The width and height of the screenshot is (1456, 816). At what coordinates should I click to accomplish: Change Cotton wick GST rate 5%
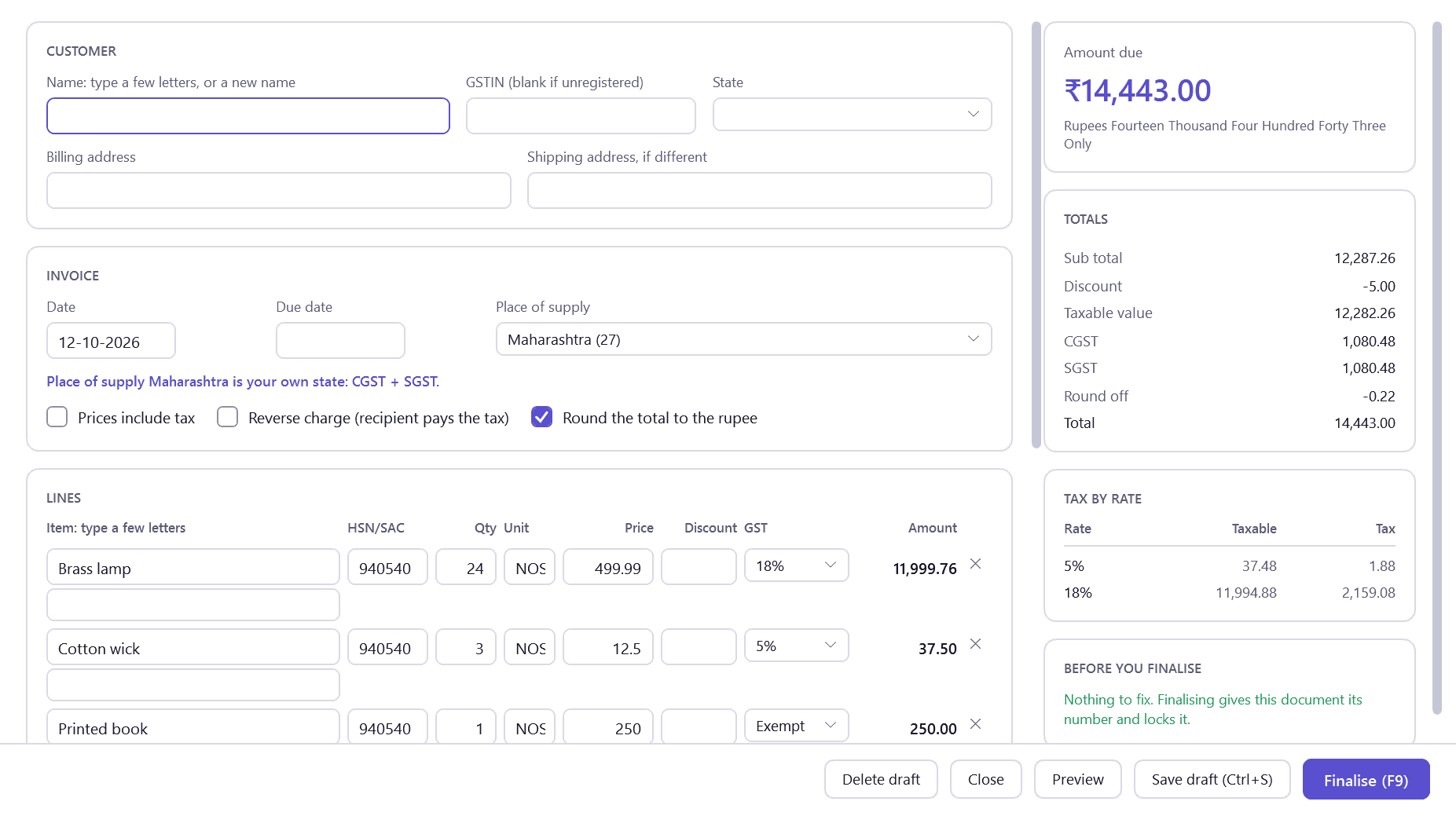[x=796, y=646]
